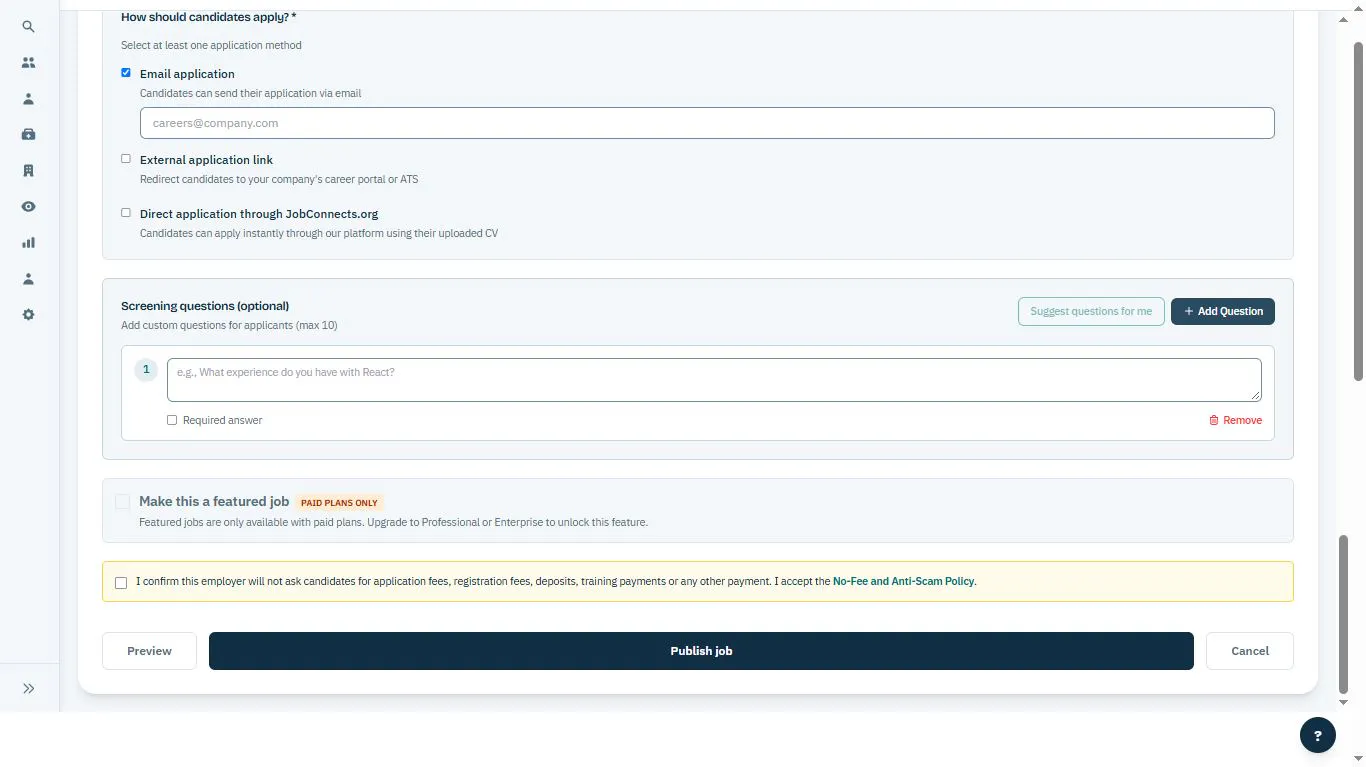Screen dimensions: 1366x767
Task: Click Suggest questions for me
Action: pos(1091,311)
